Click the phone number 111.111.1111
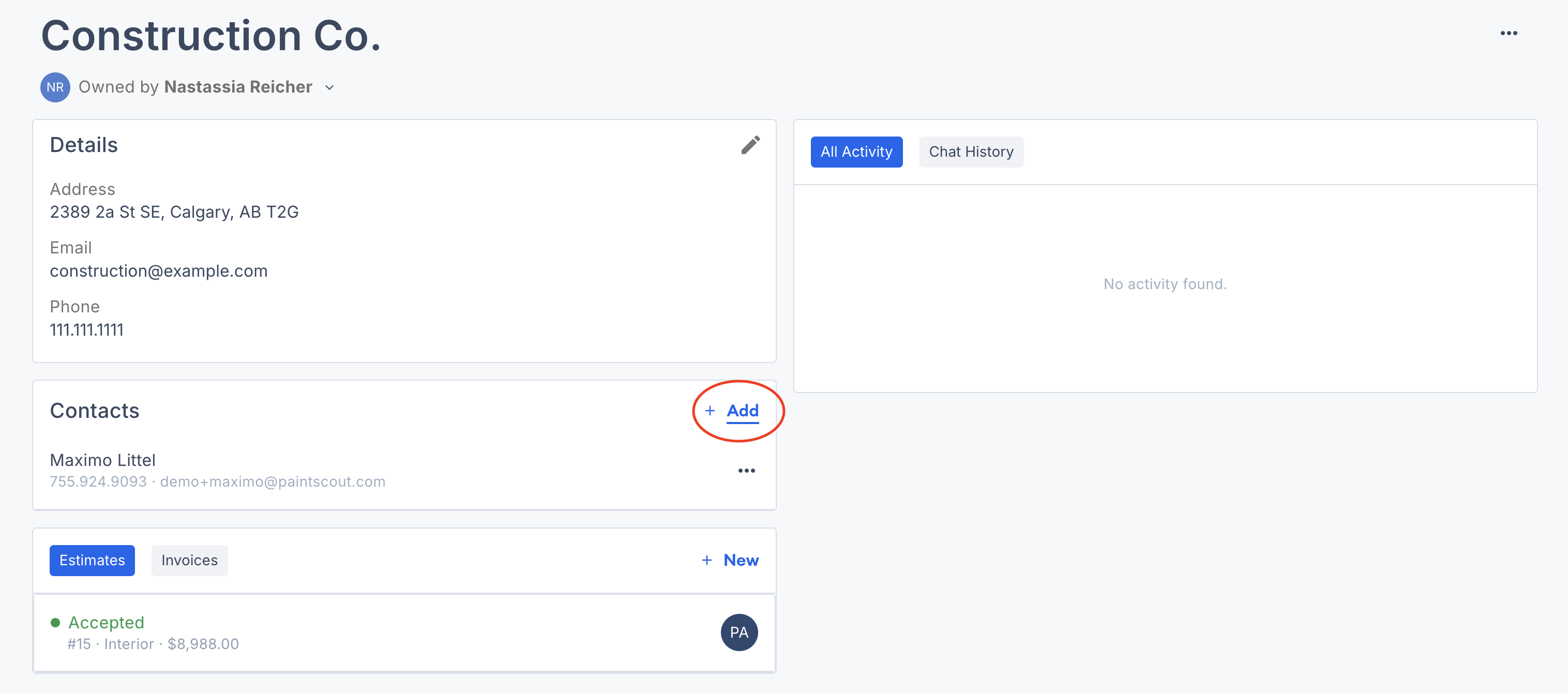The height and width of the screenshot is (693, 1568). pyautogui.click(x=86, y=330)
